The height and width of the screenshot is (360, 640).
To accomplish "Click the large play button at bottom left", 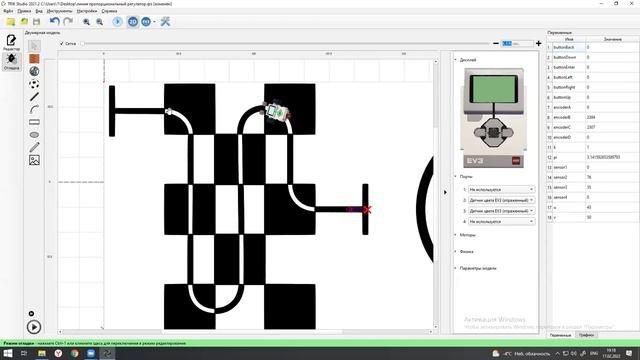I will pos(34,327).
